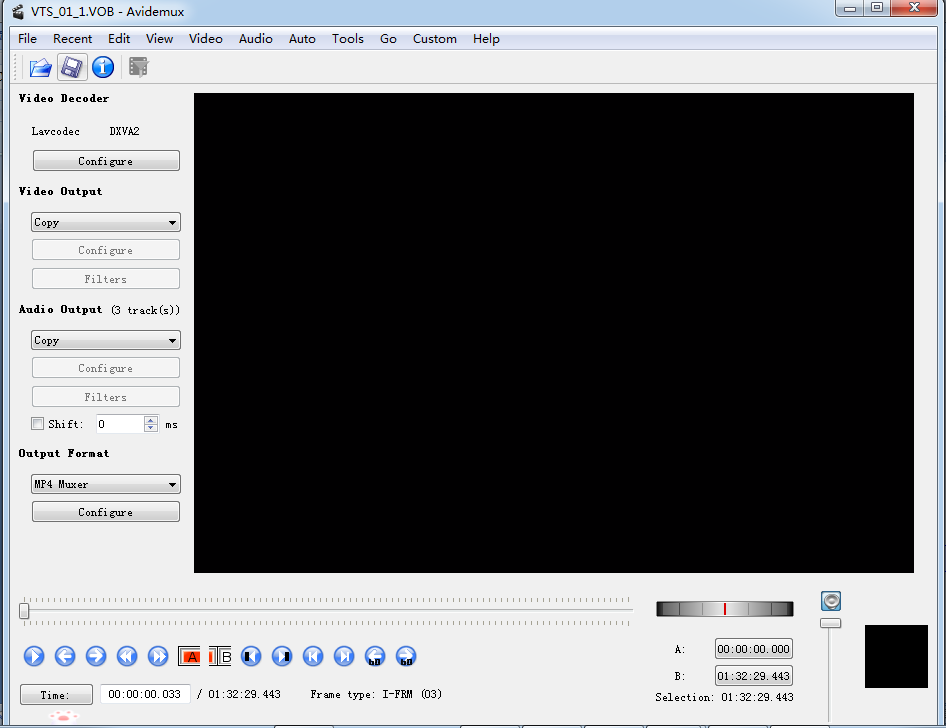Set selection end marker B
This screenshot has width=946, height=728.
click(x=221, y=657)
